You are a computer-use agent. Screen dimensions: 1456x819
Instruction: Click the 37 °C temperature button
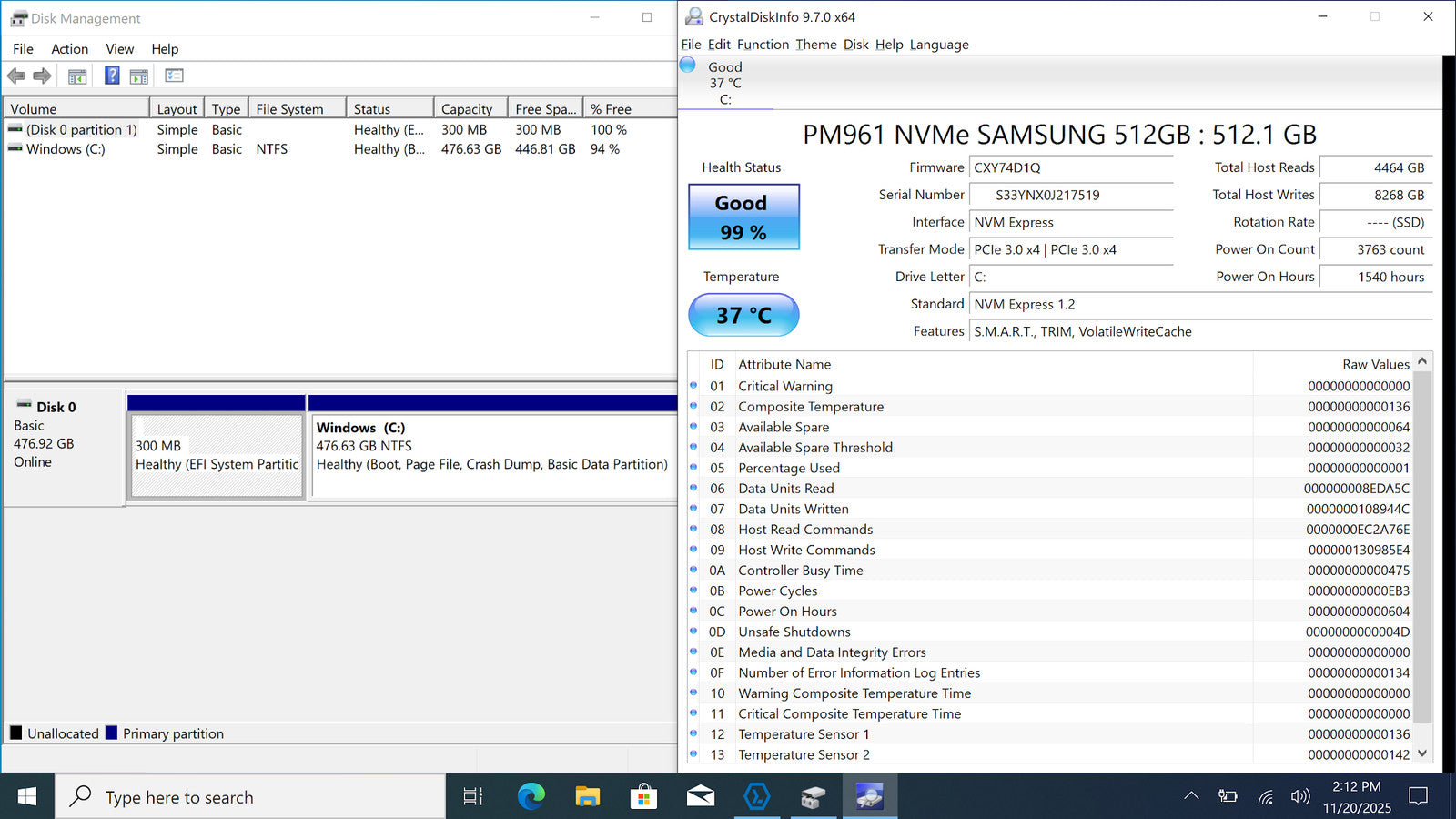[743, 315]
